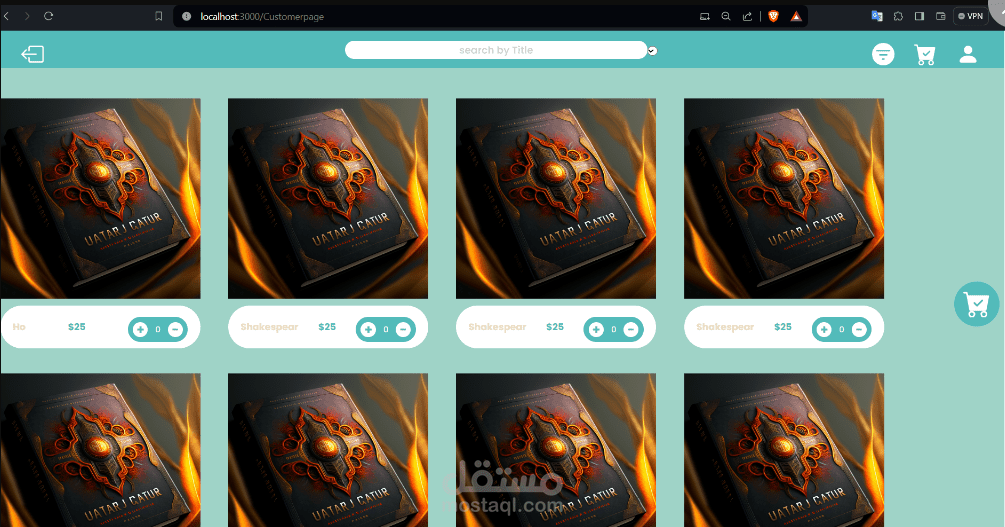Toggle the browser sidebar panel icon
The height and width of the screenshot is (527, 1005).
coord(919,16)
